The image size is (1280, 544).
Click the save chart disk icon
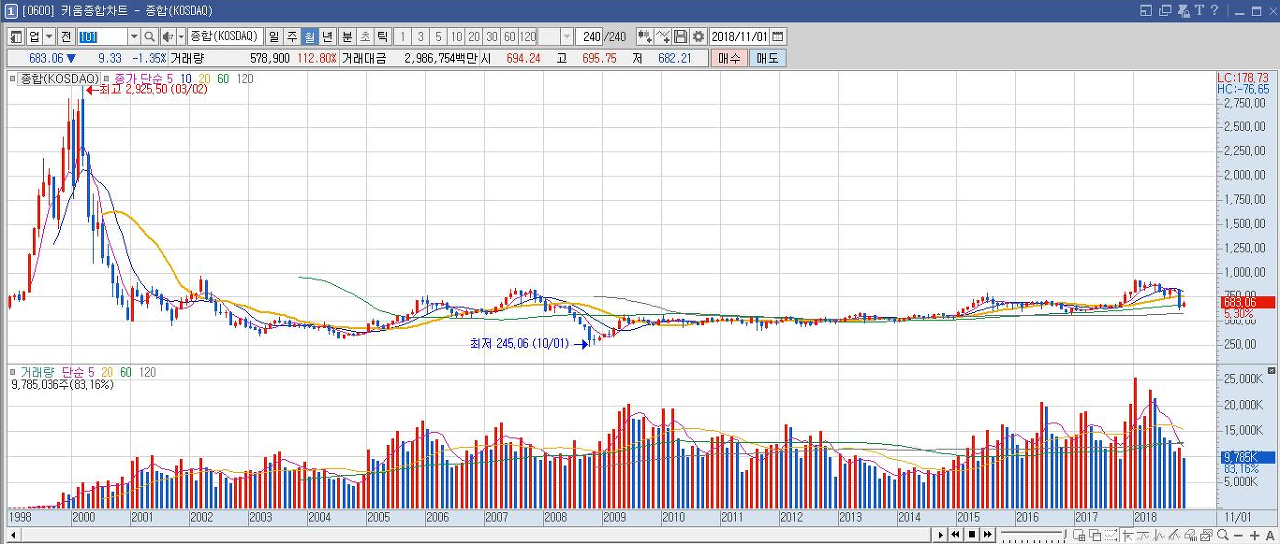click(x=680, y=37)
